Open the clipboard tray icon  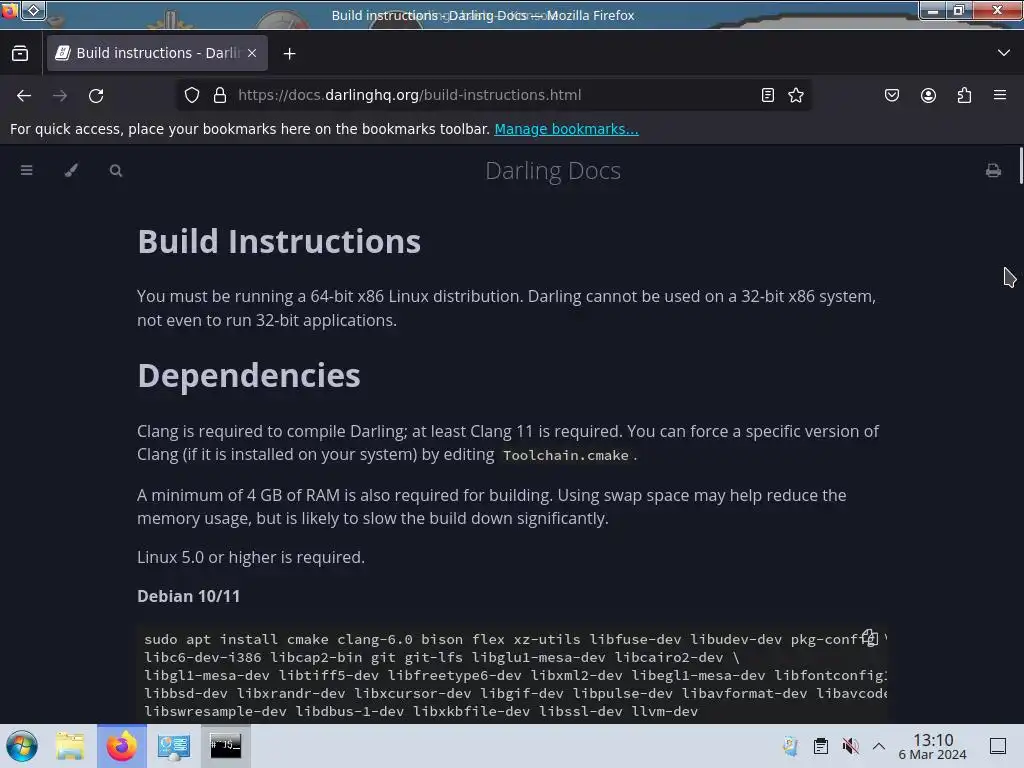pos(821,746)
